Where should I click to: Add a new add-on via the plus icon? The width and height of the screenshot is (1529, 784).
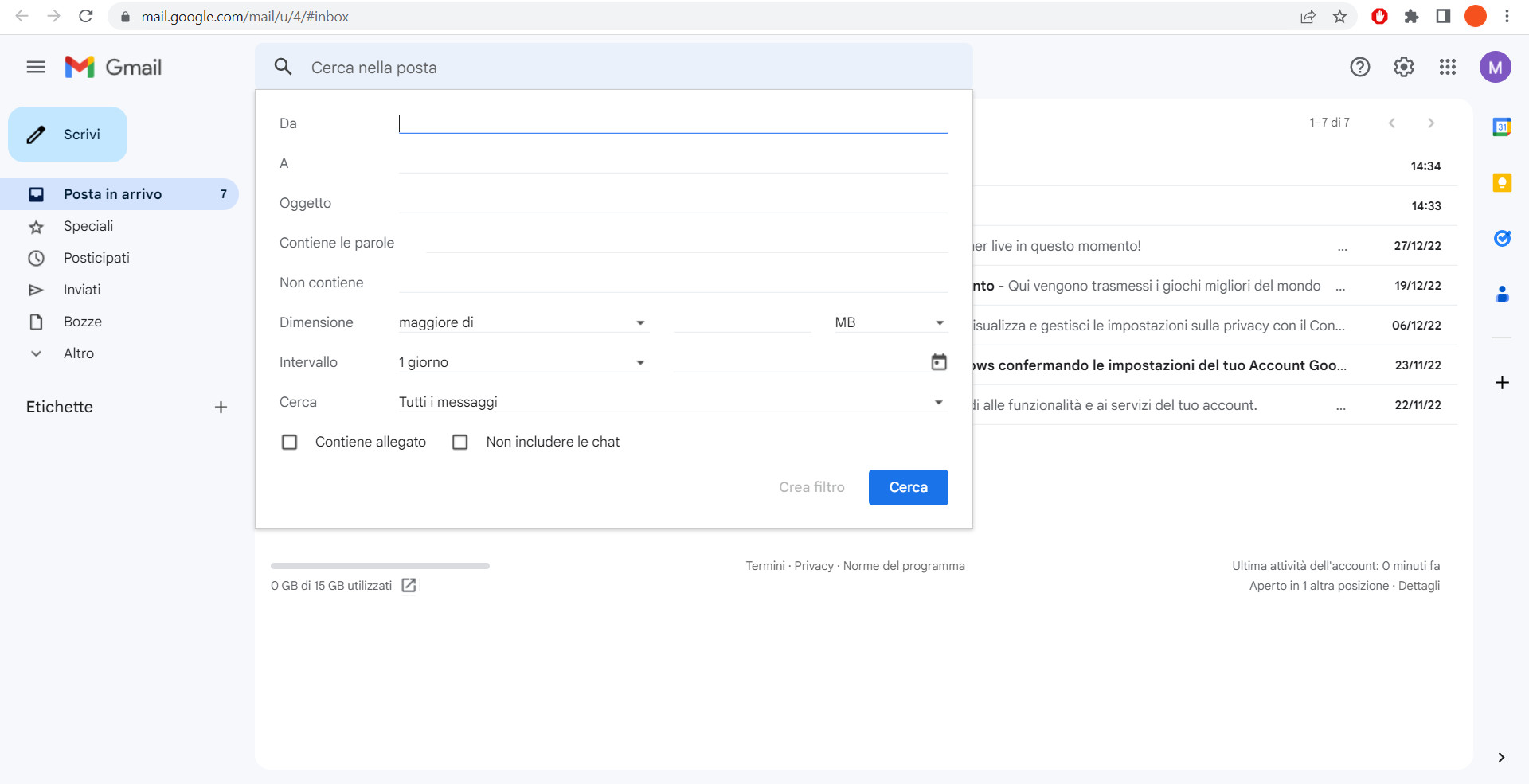click(1502, 383)
